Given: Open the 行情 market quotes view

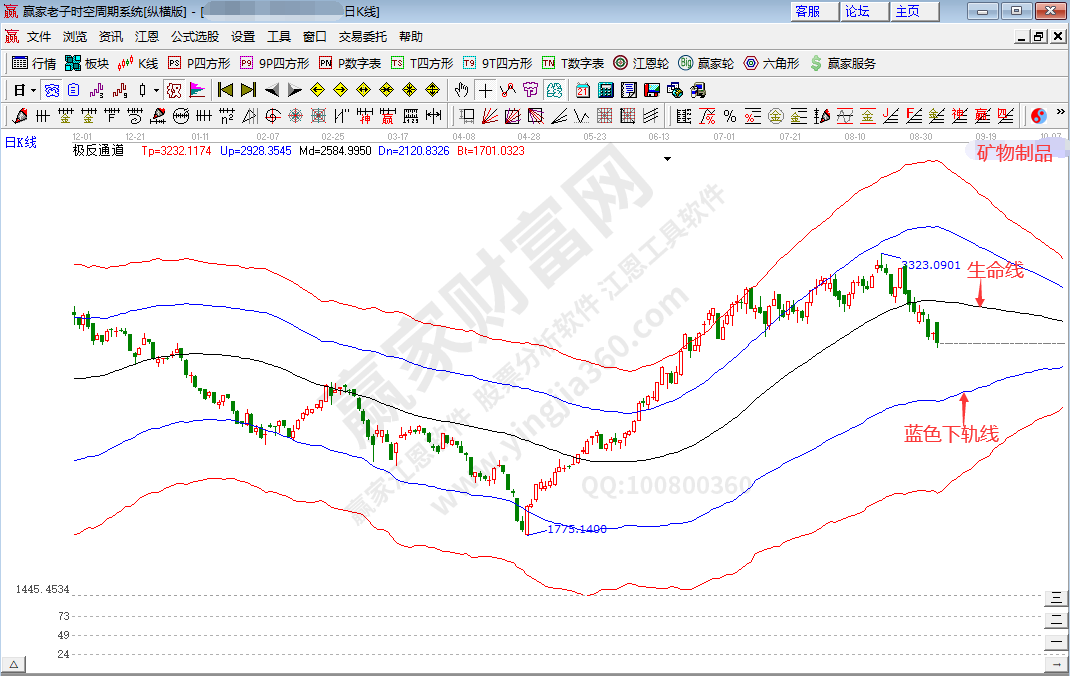Looking at the screenshot, I should [x=34, y=63].
